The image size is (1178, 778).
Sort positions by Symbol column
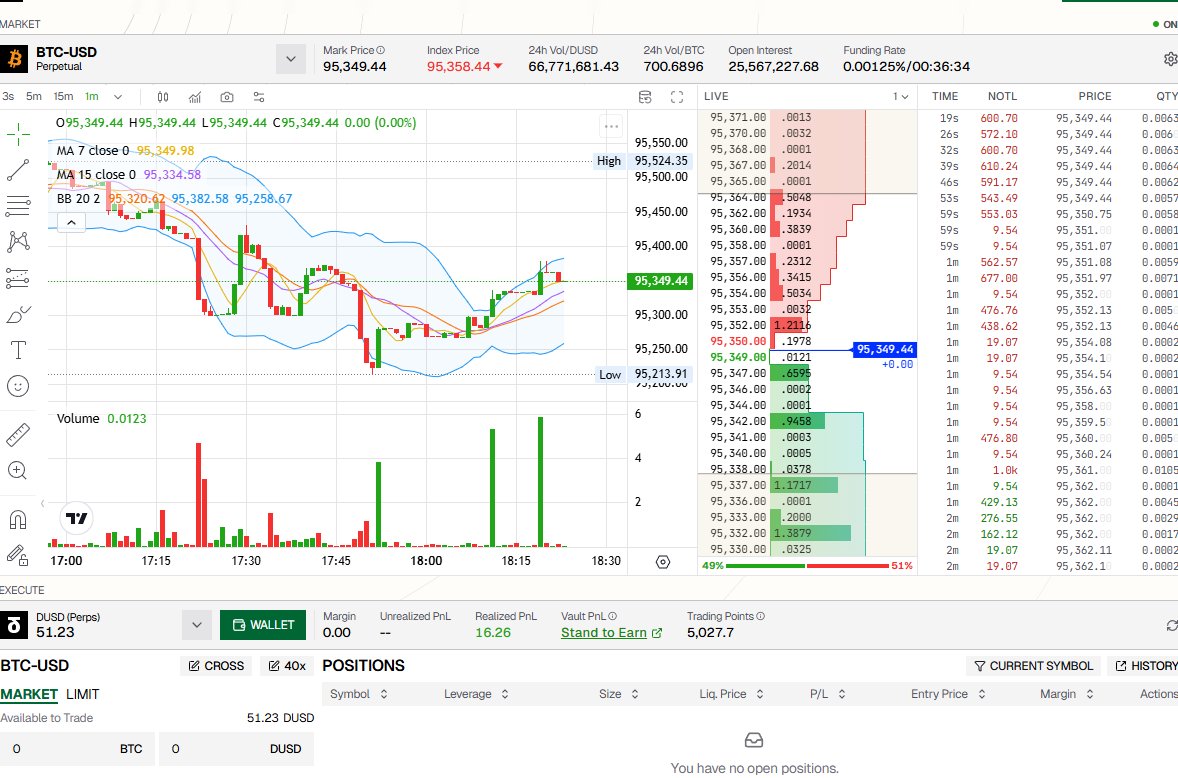383,694
